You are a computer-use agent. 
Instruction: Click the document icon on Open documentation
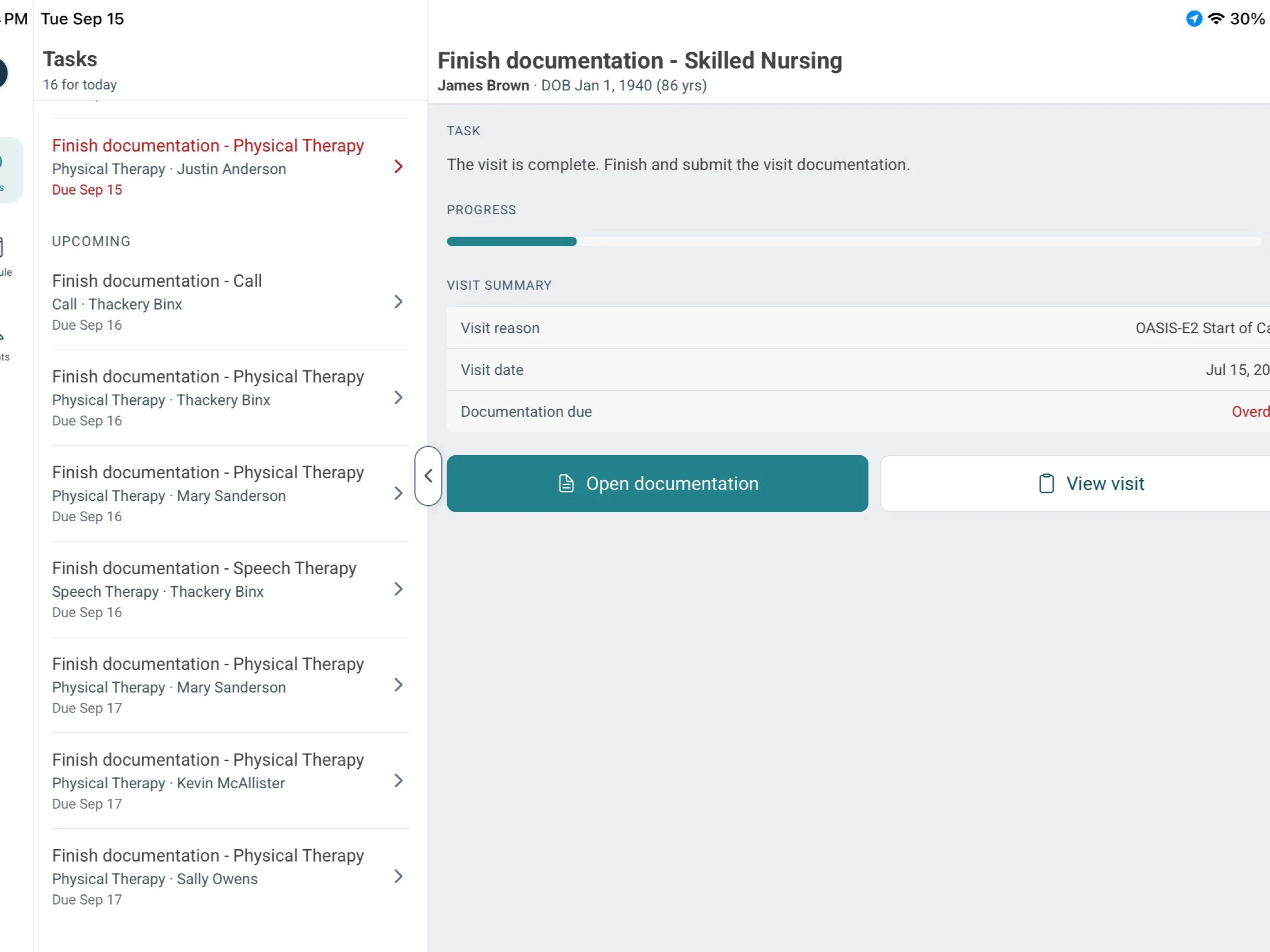click(566, 484)
